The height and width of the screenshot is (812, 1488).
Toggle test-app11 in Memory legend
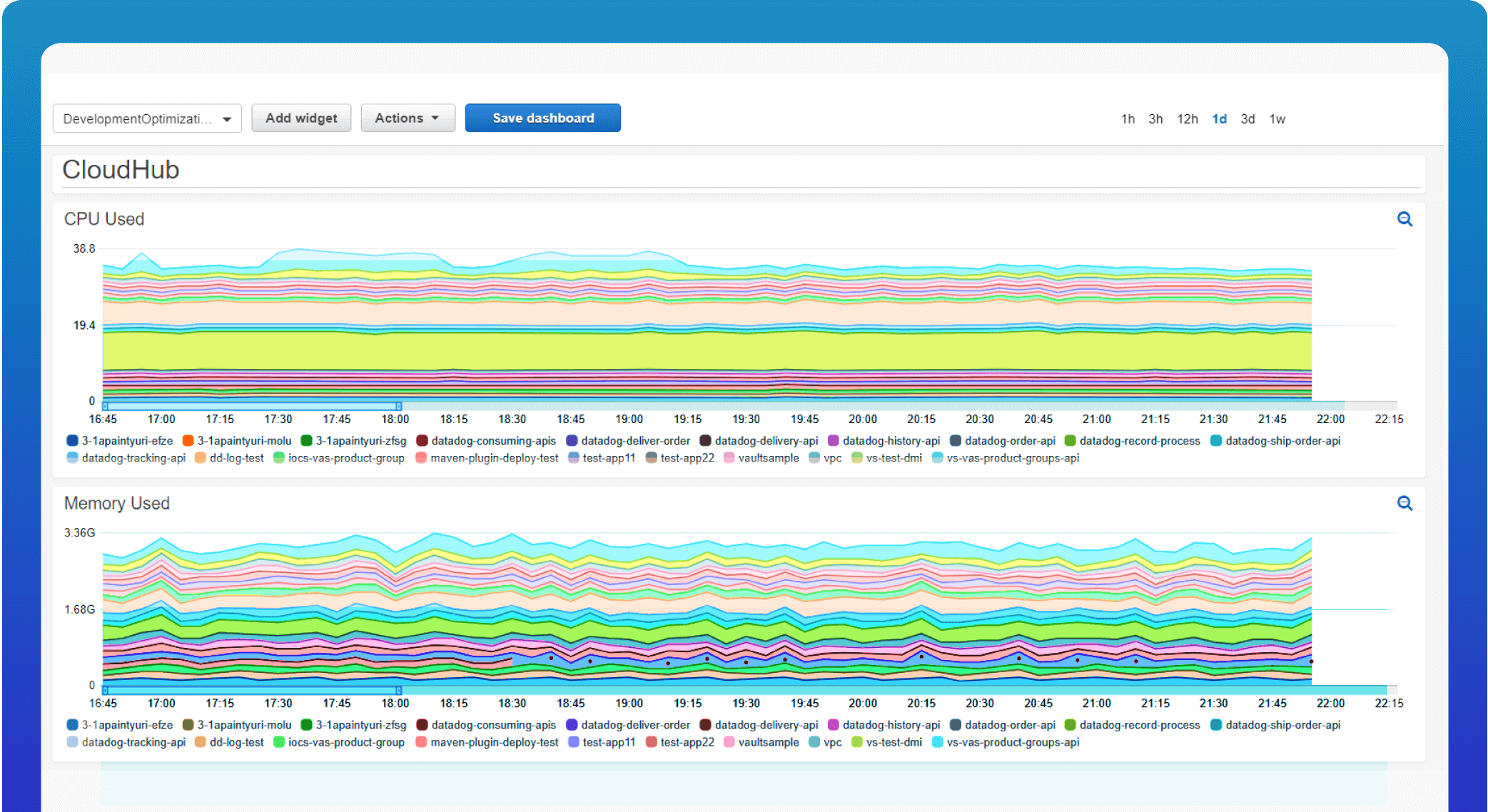point(602,742)
